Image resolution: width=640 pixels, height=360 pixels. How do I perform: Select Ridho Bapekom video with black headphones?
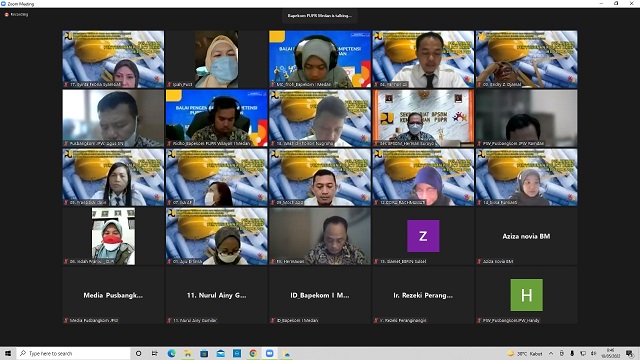click(216, 118)
